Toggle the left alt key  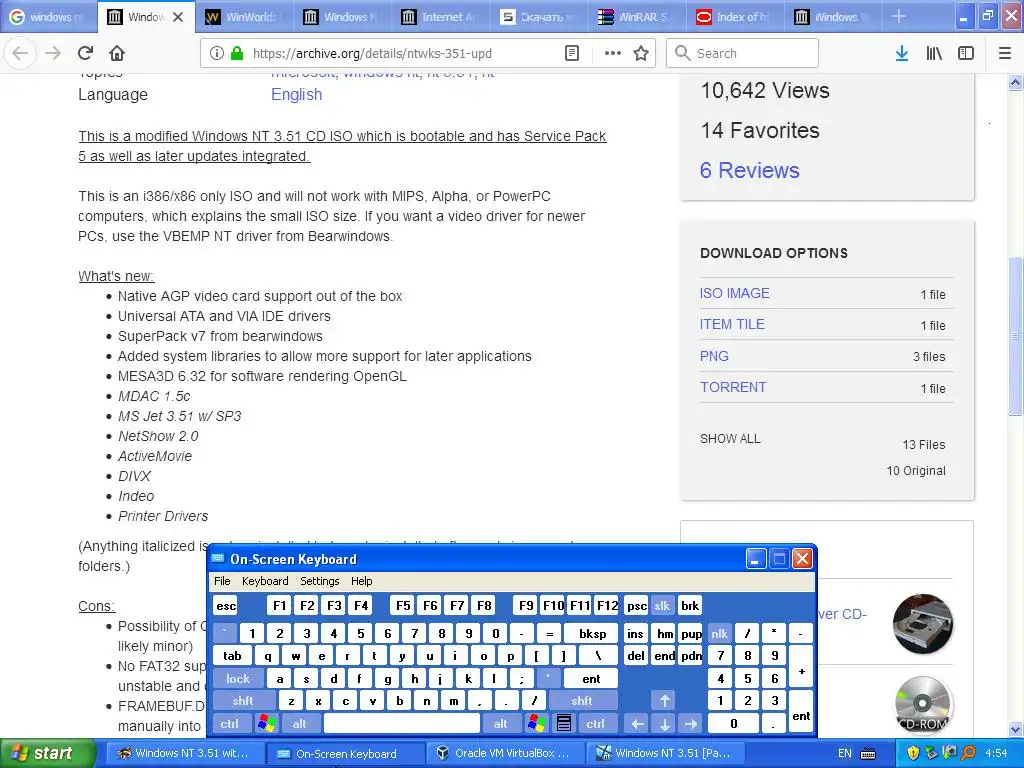pos(300,723)
